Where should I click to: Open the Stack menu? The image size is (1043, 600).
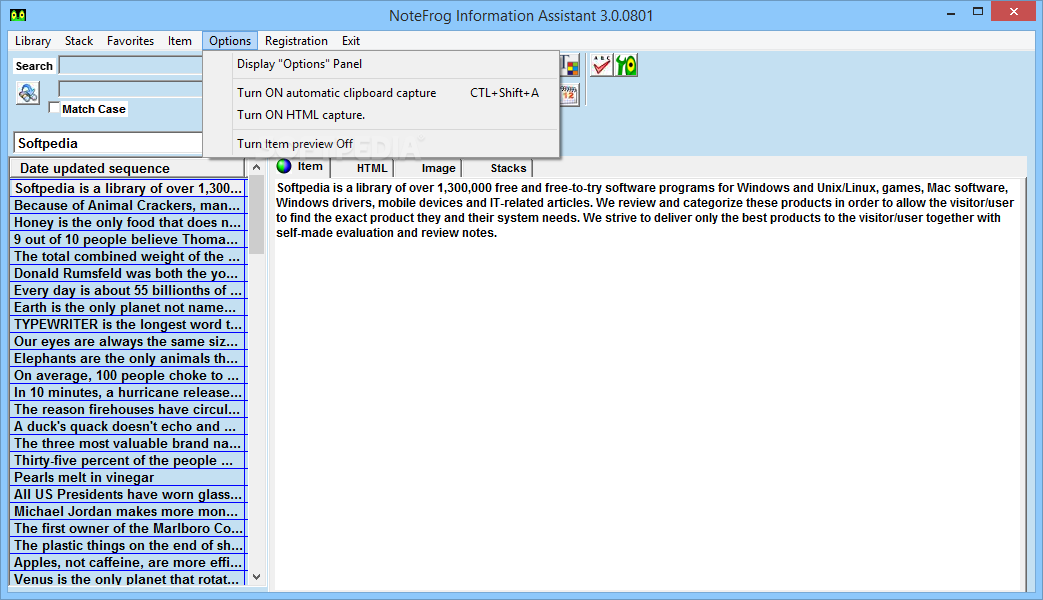coord(78,41)
